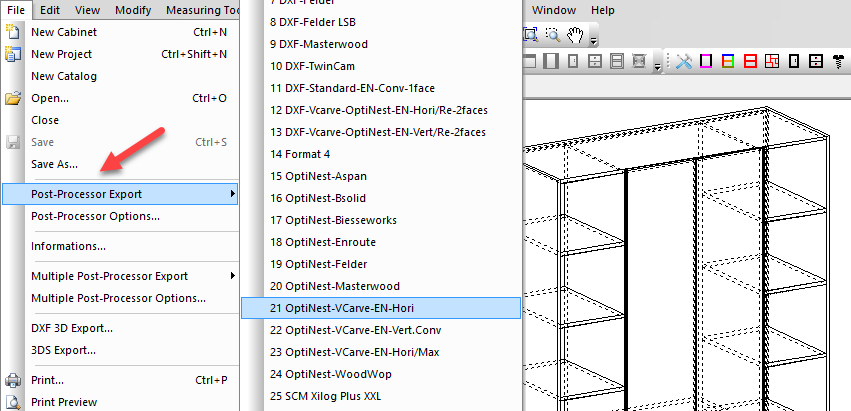Open the Modify menu

click(x=134, y=10)
